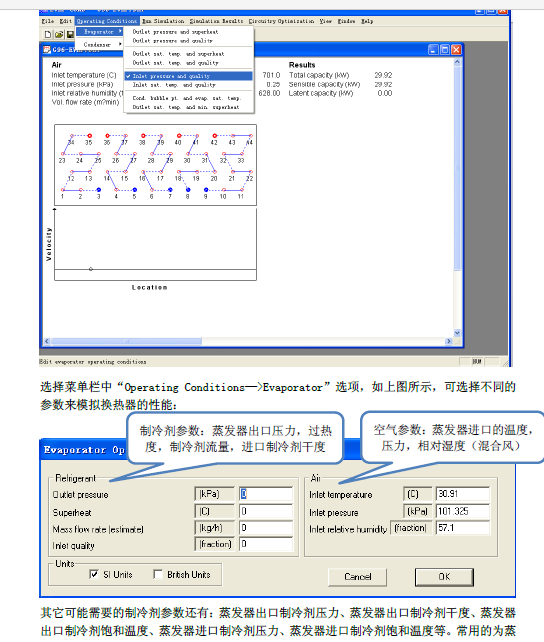
Task: Enable the British Units checkbox
Action: click(x=158, y=574)
